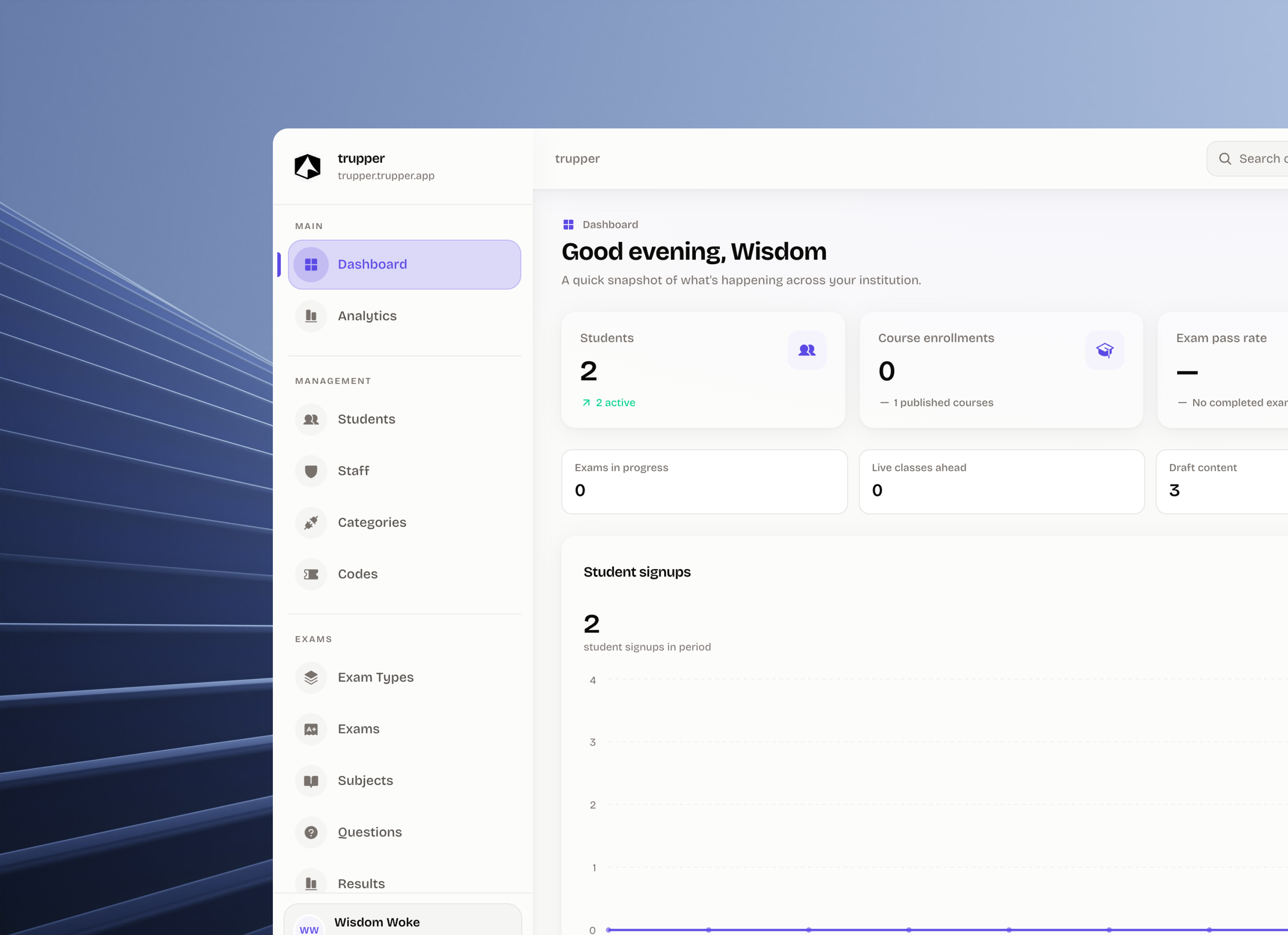The height and width of the screenshot is (935, 1288).
Task: Open the Staff page
Action: tap(404, 471)
